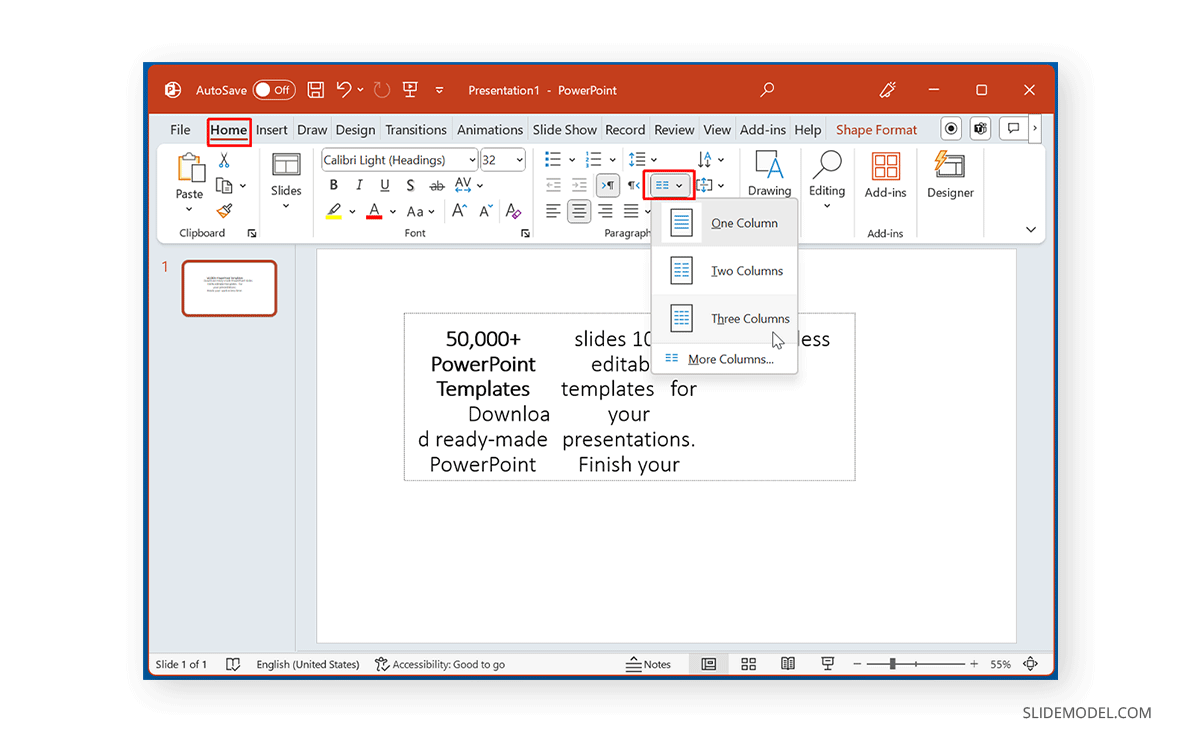Viewport: 1200px width, 743px height.
Task: Click the Slide Sorter view icon
Action: (x=748, y=663)
